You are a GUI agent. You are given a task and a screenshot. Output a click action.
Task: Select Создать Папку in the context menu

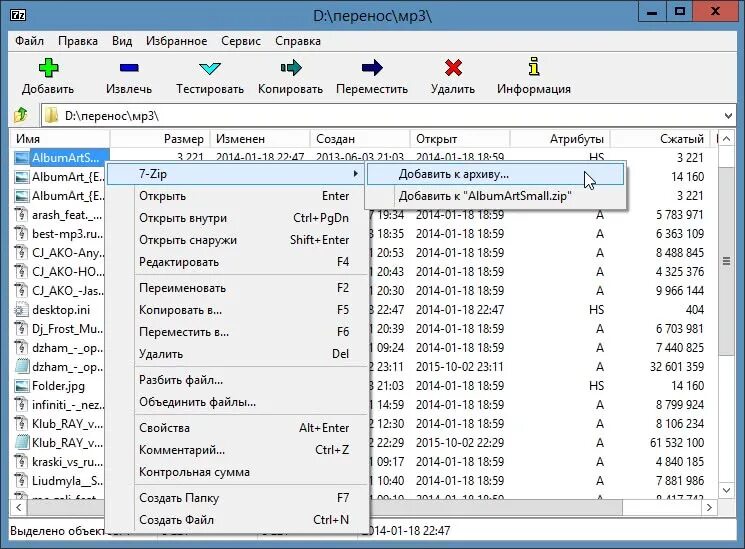(237, 498)
